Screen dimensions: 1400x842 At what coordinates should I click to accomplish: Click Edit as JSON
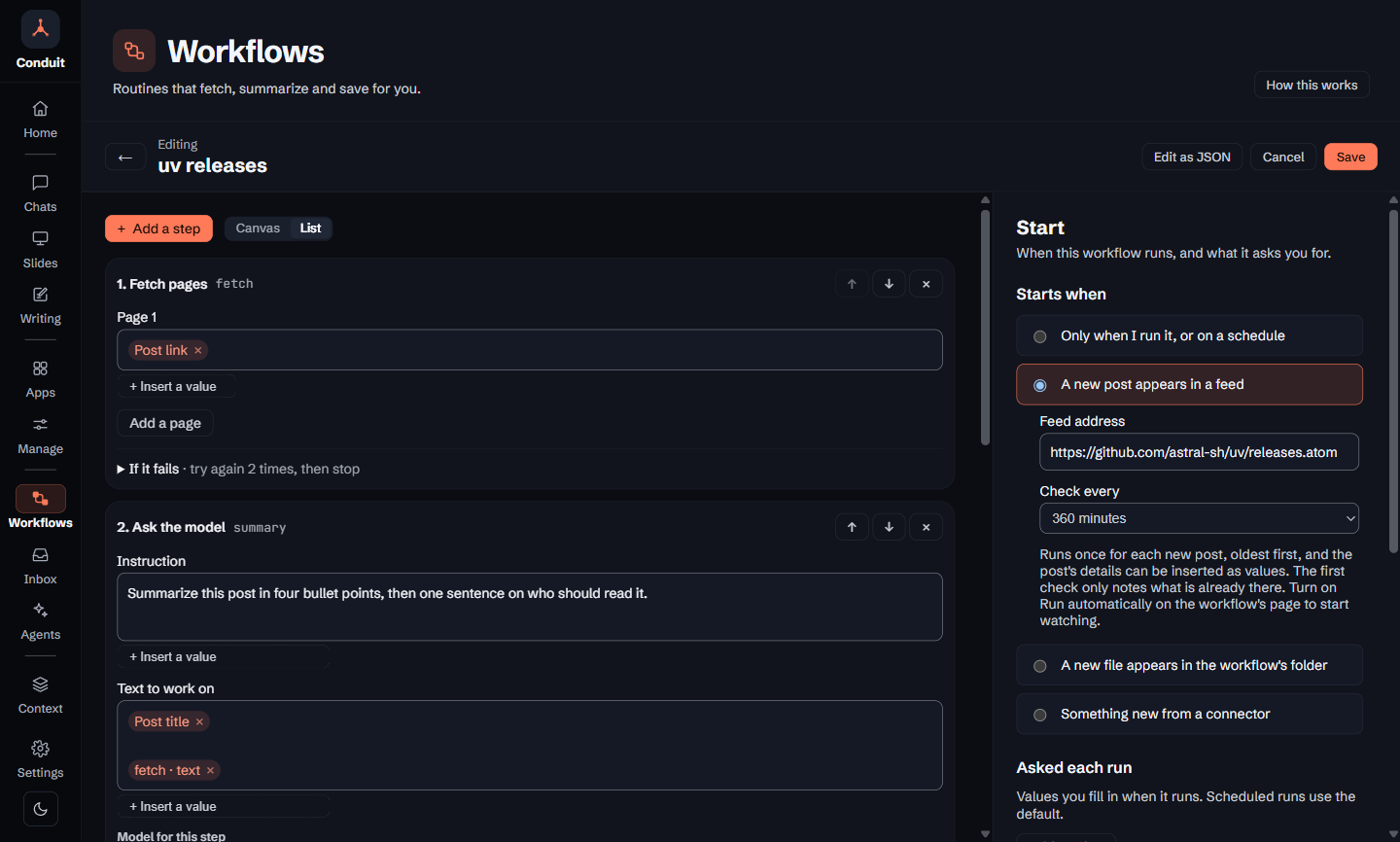1192,158
